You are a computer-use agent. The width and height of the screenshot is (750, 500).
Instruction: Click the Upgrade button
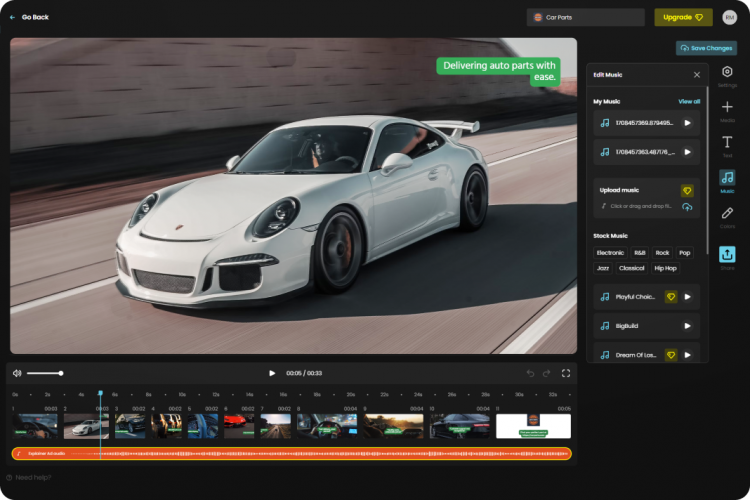(683, 17)
